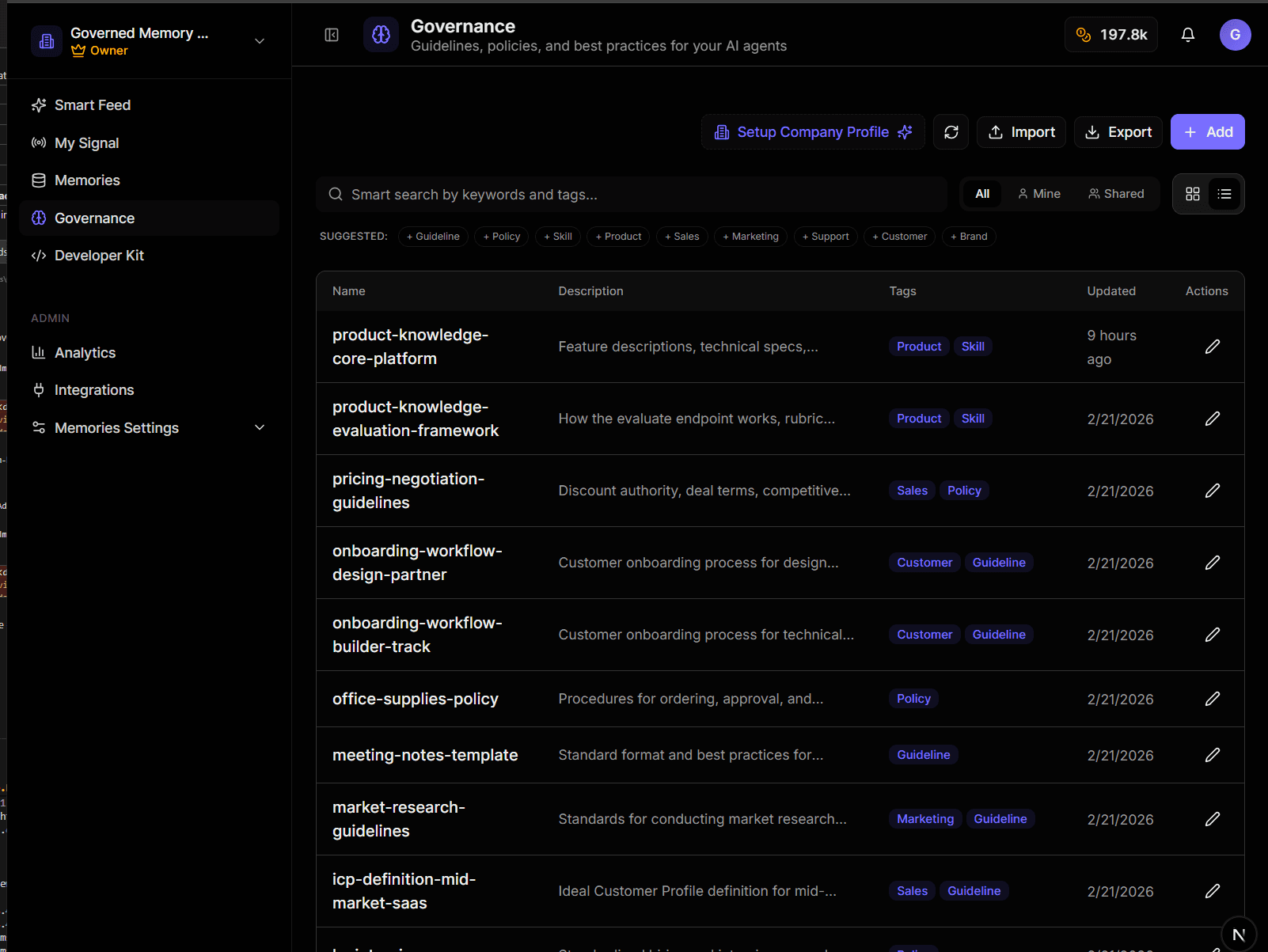Click the Memories database icon
The image size is (1268, 952).
click(38, 180)
